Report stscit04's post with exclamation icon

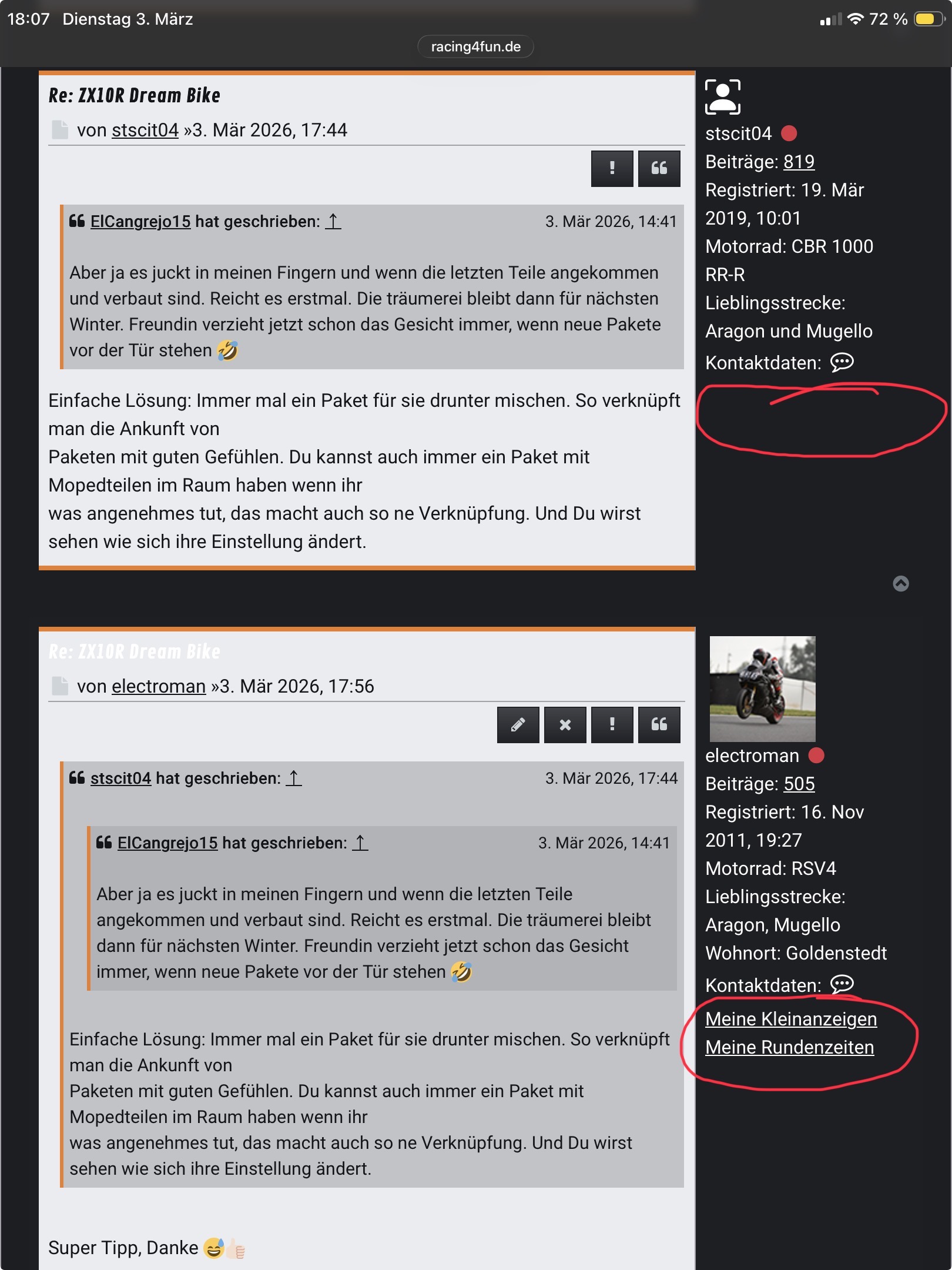tap(612, 169)
